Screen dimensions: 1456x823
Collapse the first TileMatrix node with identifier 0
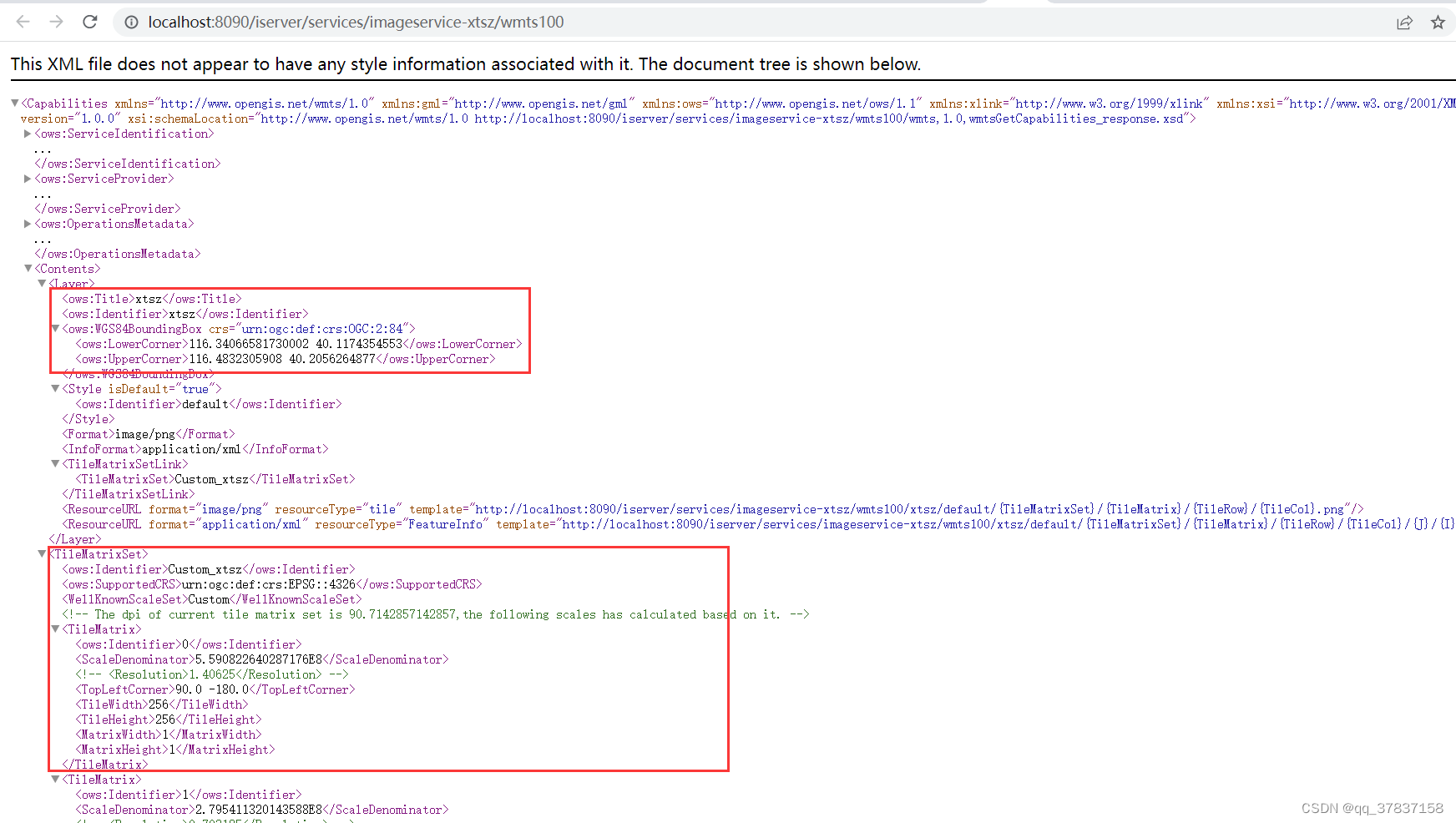55,629
